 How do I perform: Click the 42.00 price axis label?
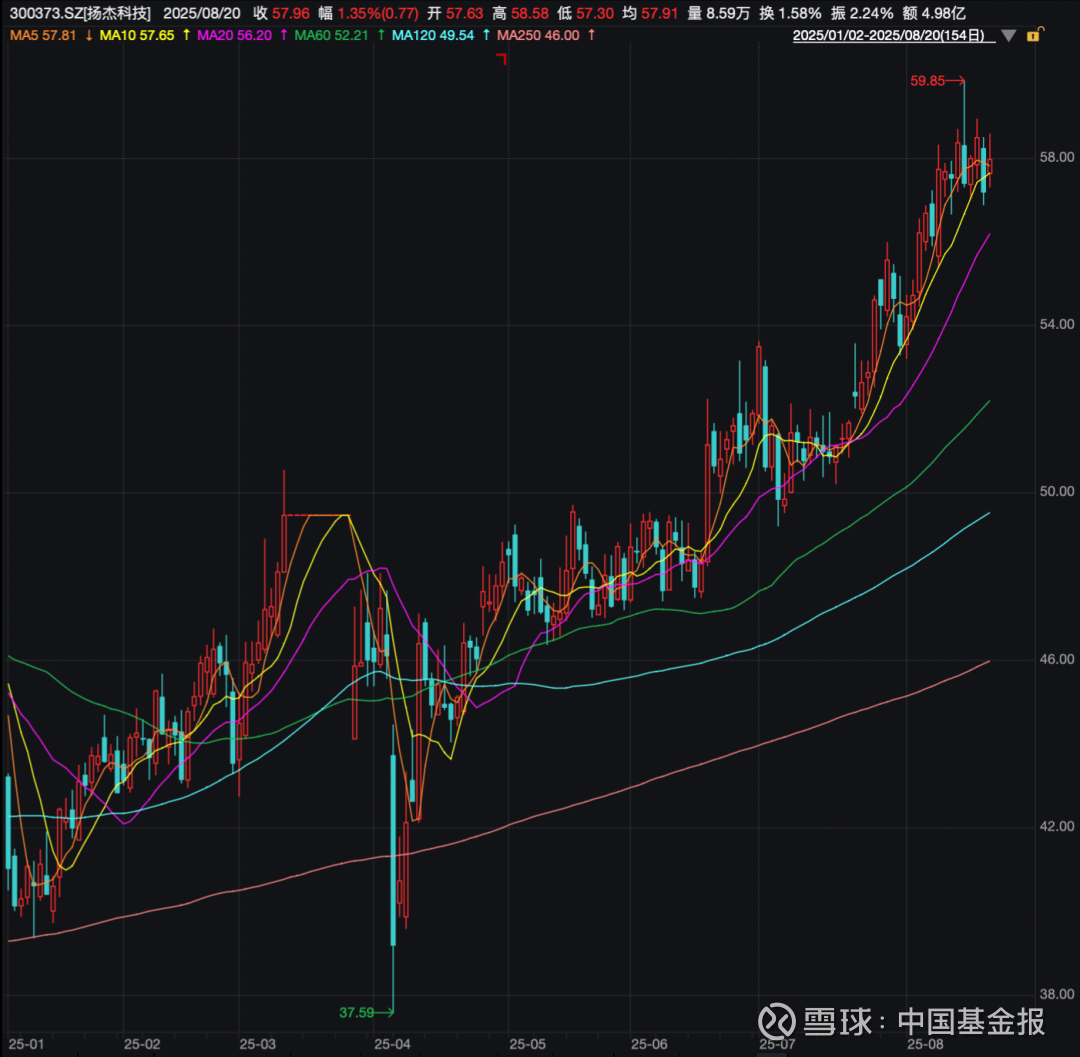click(x=1057, y=826)
